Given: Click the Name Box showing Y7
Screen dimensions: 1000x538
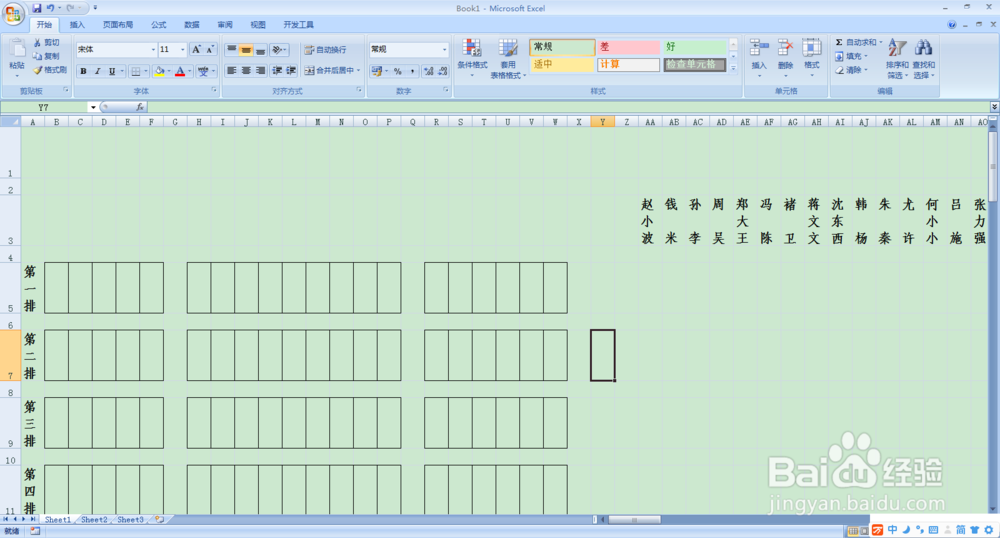Looking at the screenshot, I should point(45,107).
